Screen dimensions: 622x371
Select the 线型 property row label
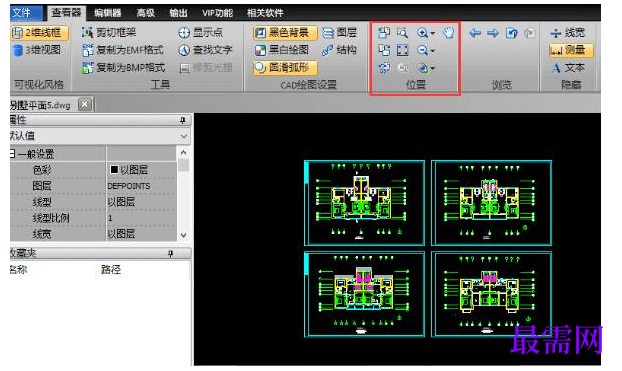coord(42,202)
